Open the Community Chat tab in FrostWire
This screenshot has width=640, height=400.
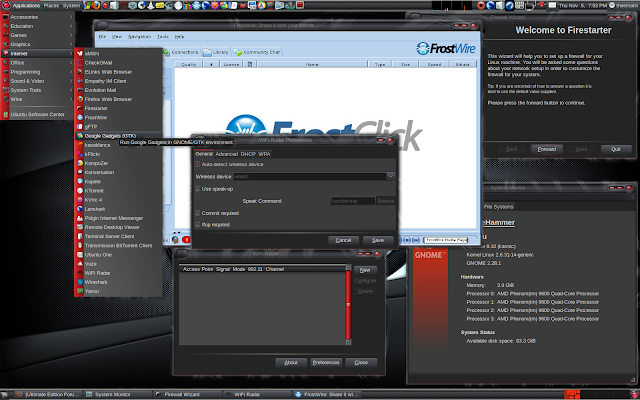pos(257,52)
